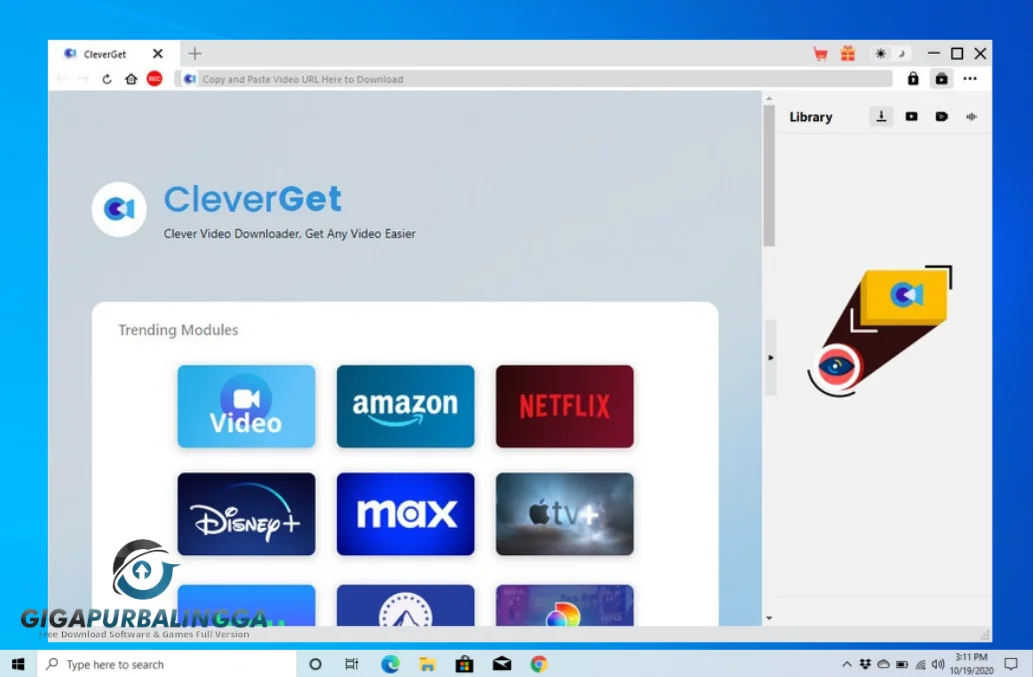Screen dimensions: 1033x677
Task: Click the browser back arrow
Action: pyautogui.click(x=61, y=79)
